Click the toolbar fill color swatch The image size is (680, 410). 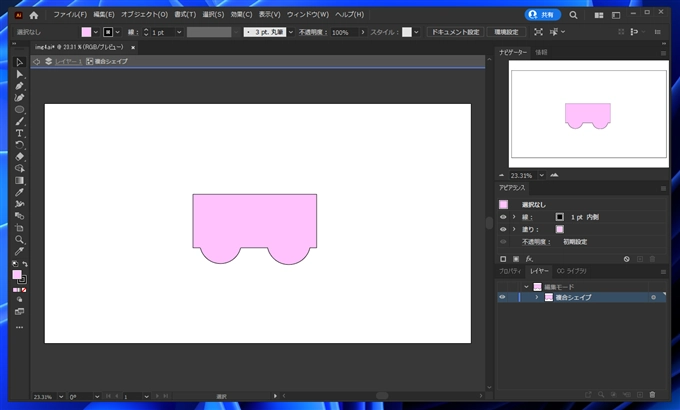[16, 275]
